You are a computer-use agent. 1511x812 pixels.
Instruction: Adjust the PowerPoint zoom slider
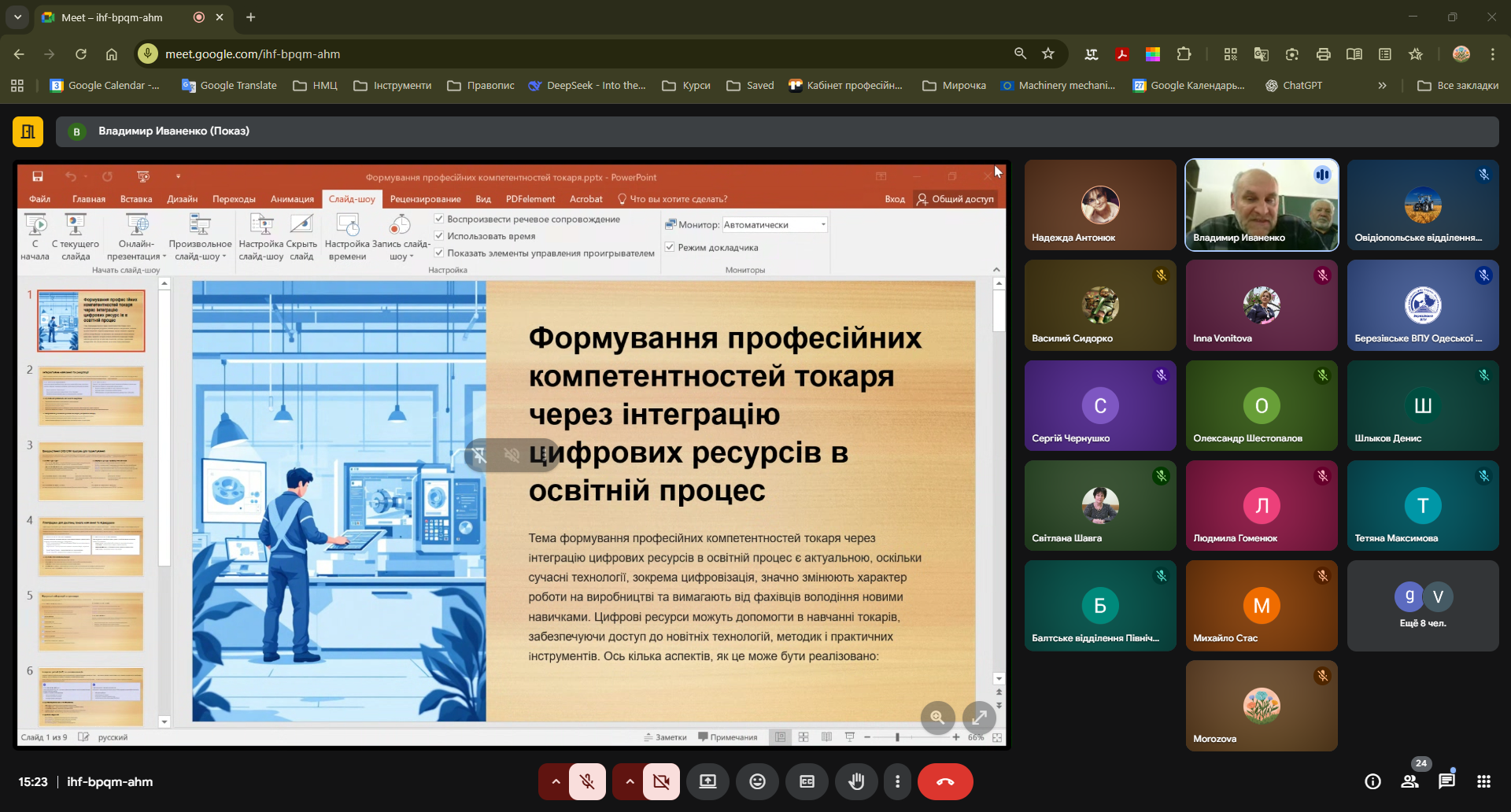click(897, 737)
